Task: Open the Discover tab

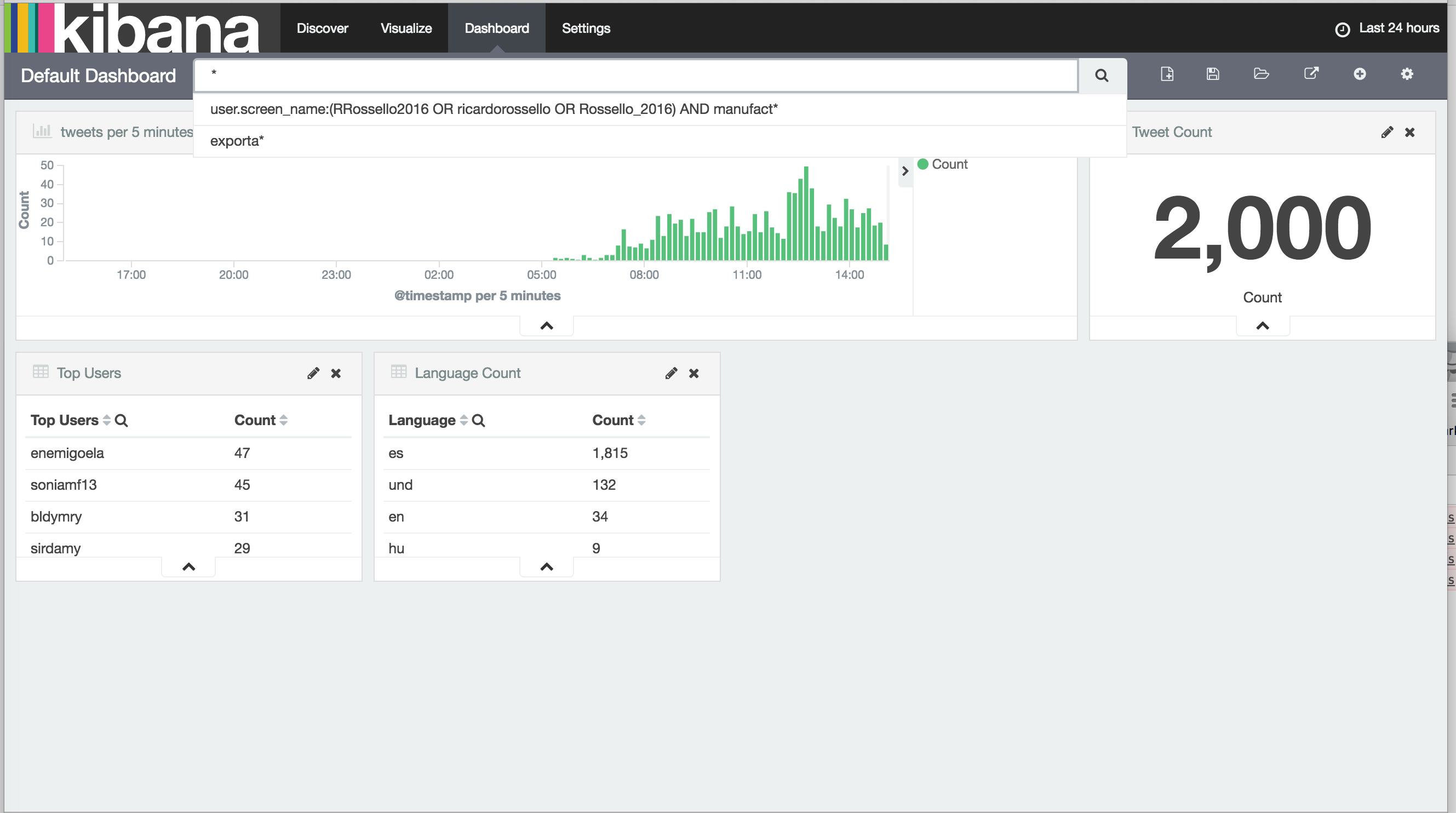Action: click(322, 28)
